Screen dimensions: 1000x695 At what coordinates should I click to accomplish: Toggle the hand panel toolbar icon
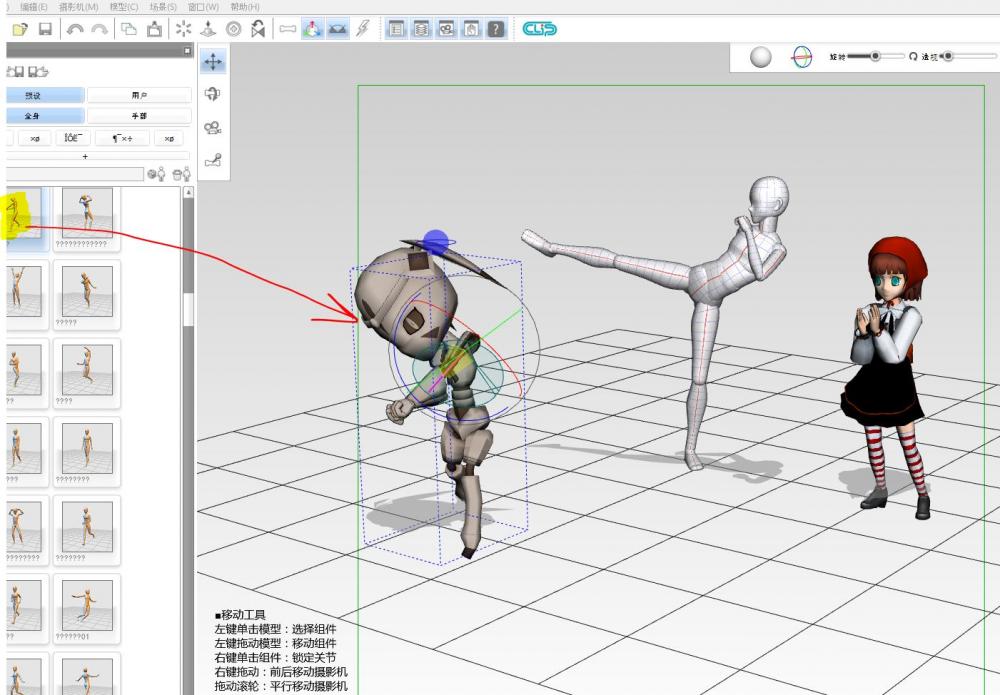471,29
